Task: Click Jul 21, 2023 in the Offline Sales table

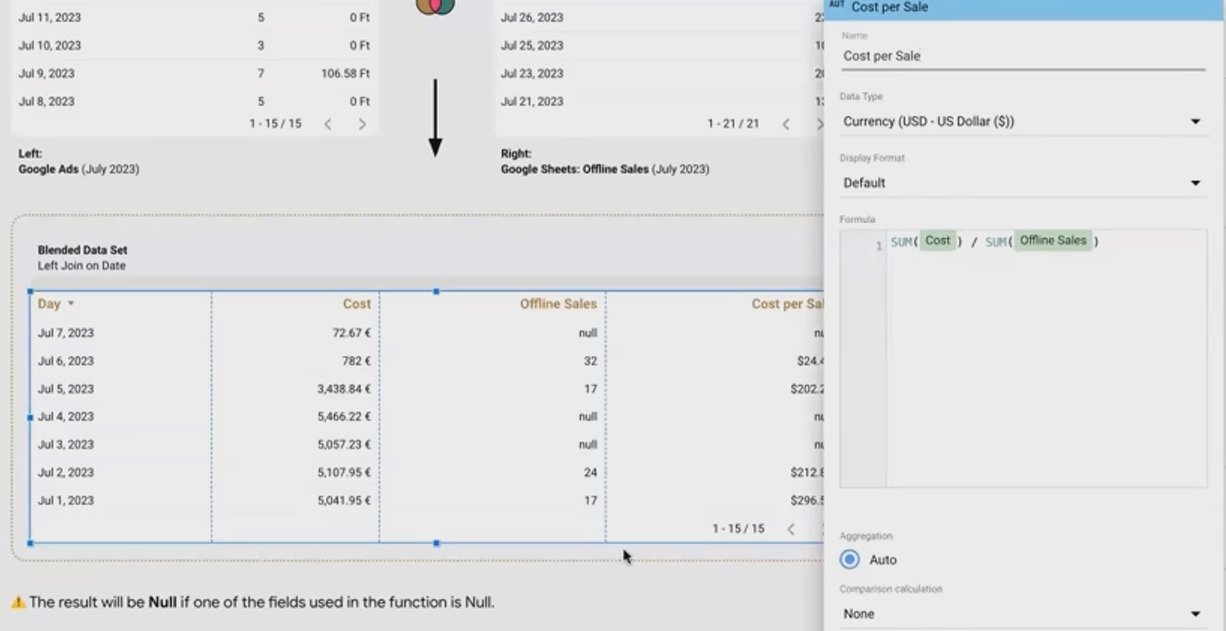Action: click(532, 102)
